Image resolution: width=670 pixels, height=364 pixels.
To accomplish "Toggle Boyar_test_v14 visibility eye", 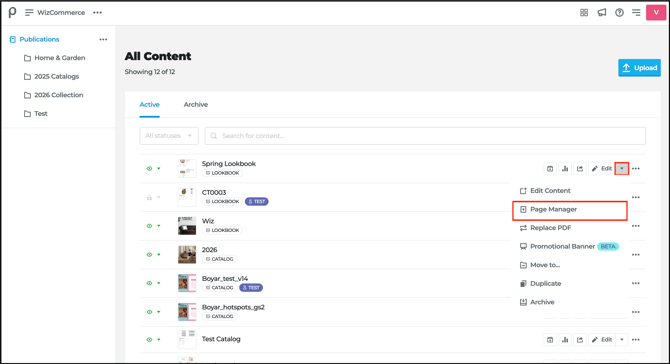I will click(x=149, y=283).
